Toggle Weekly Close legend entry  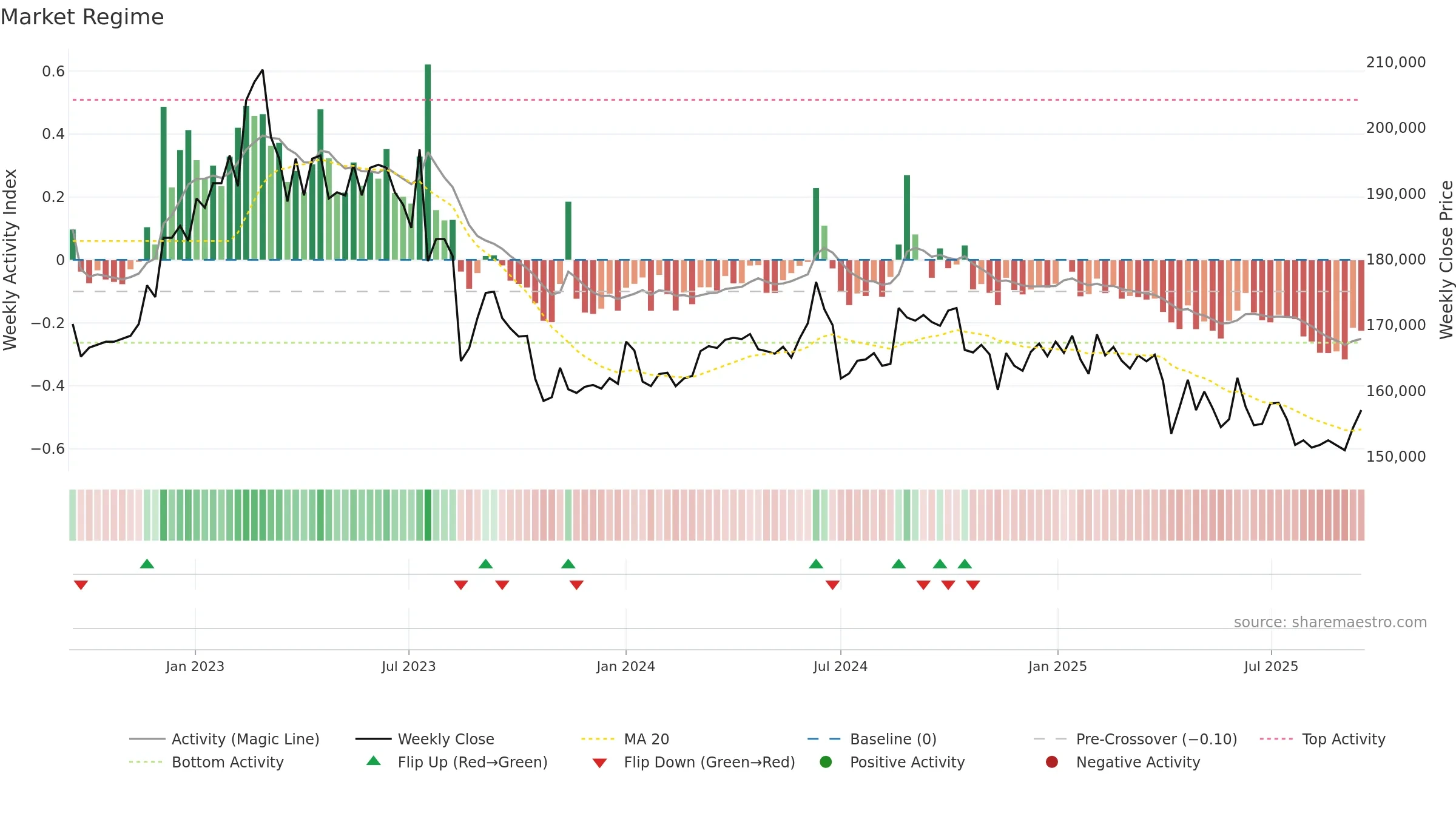[x=425, y=739]
